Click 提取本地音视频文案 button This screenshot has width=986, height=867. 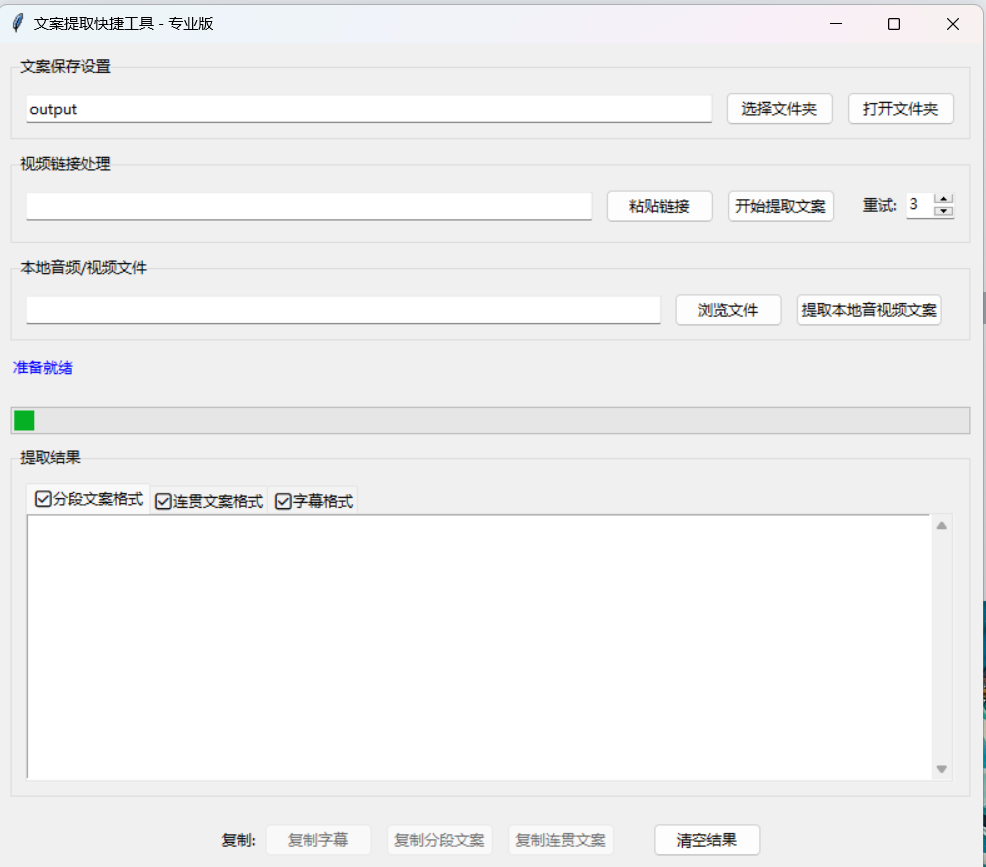(868, 310)
